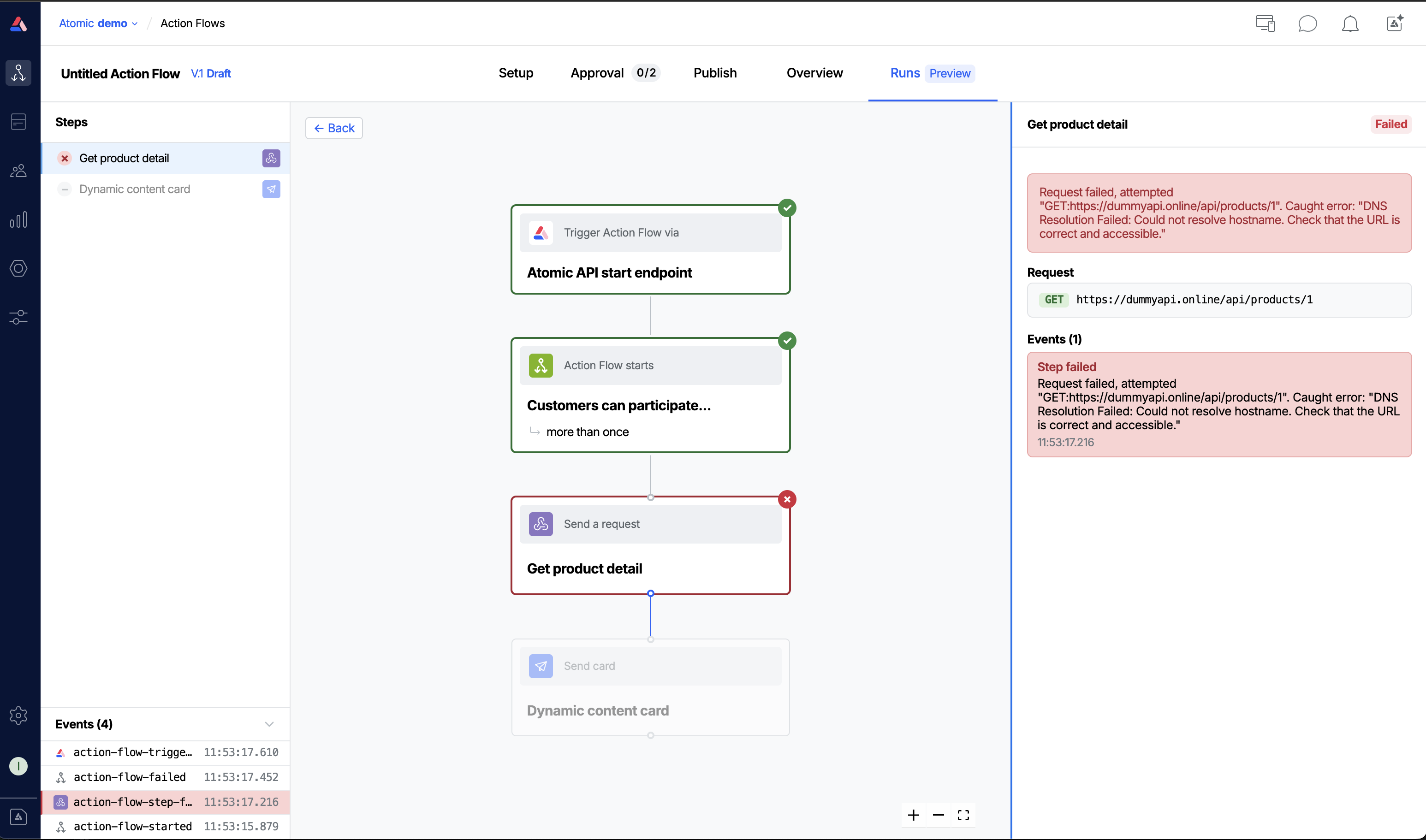The height and width of the screenshot is (840, 1426).
Task: Click the Settings gear in the sidebar
Action: pos(18,716)
